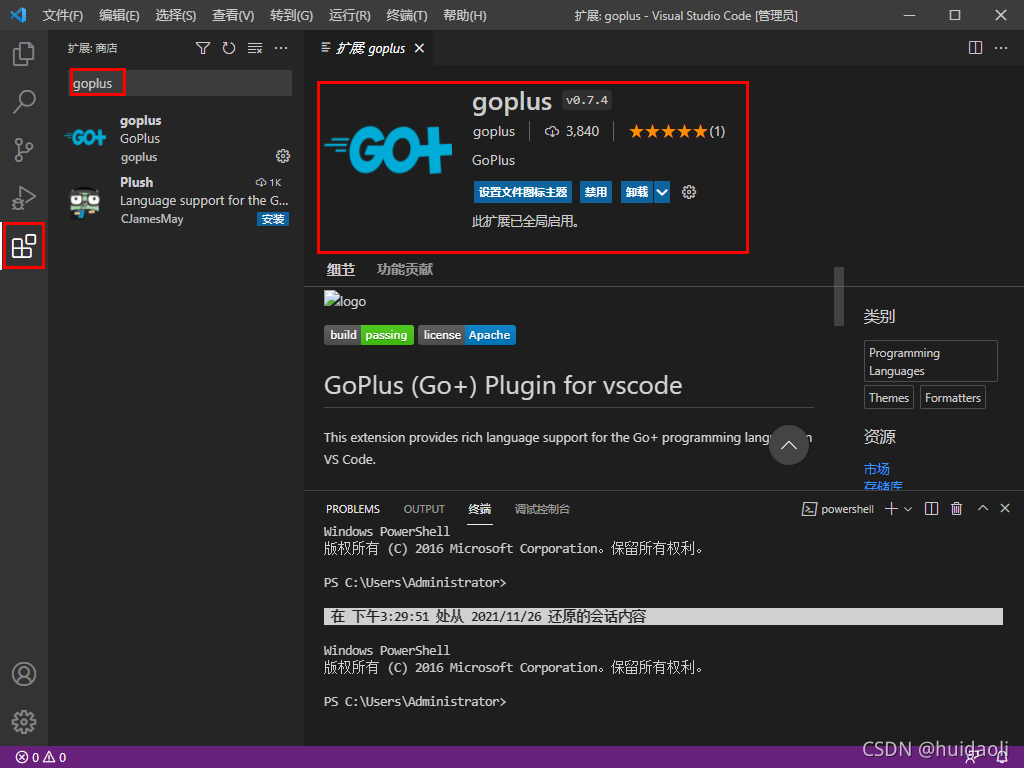Image resolution: width=1024 pixels, height=768 pixels.
Task: Open editor more actions ellipsis
Action: coord(1001,48)
